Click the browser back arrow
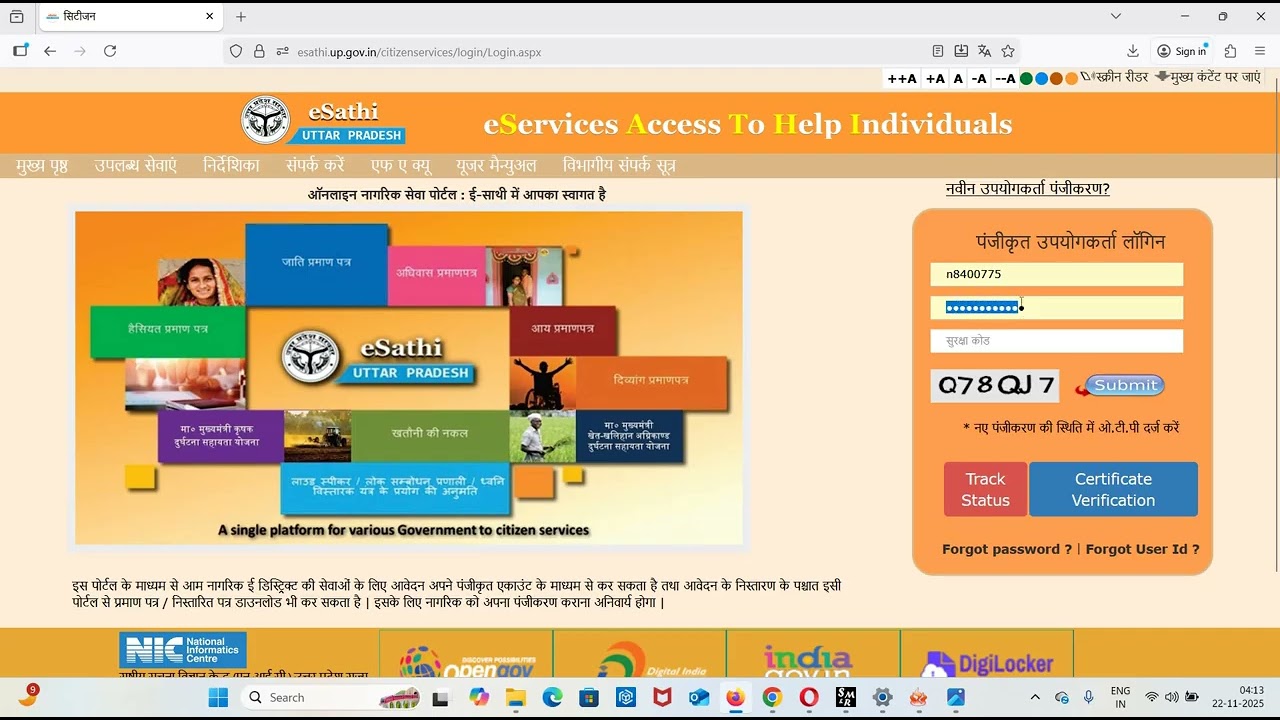The height and width of the screenshot is (720, 1280). [x=50, y=51]
